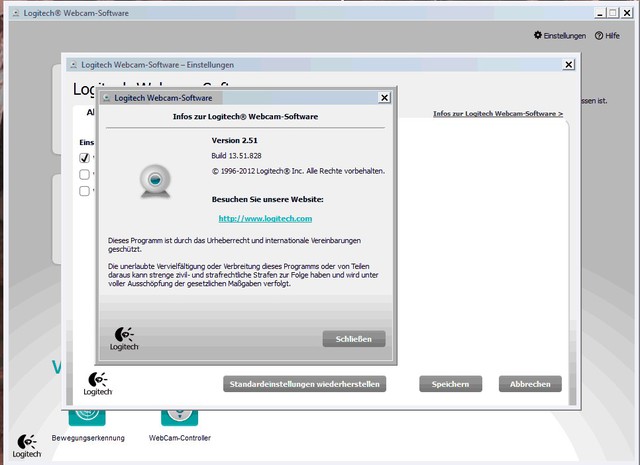This screenshot has width=640, height=465.
Task: Click the webcam image in about dialog
Action: 155,181
